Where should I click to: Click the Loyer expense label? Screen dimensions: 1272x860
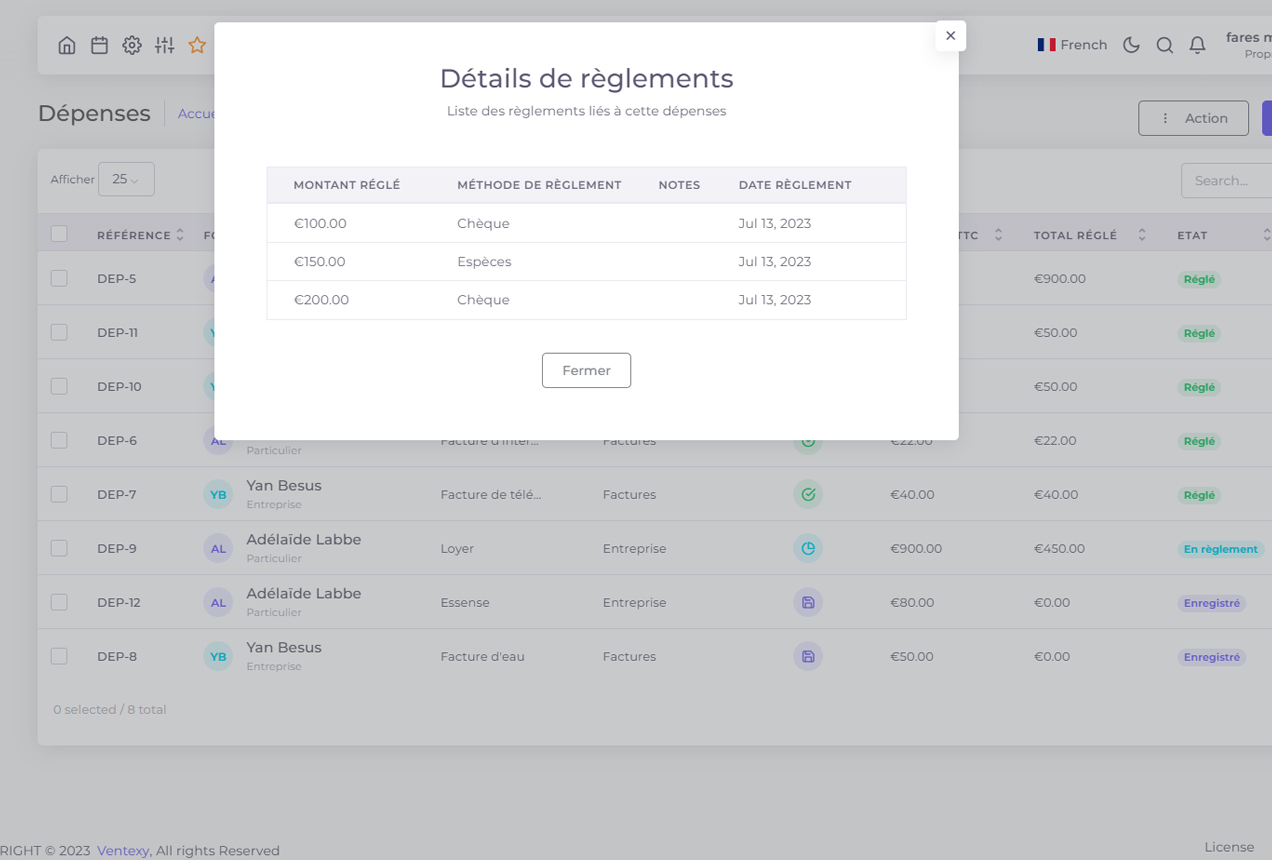click(x=457, y=548)
